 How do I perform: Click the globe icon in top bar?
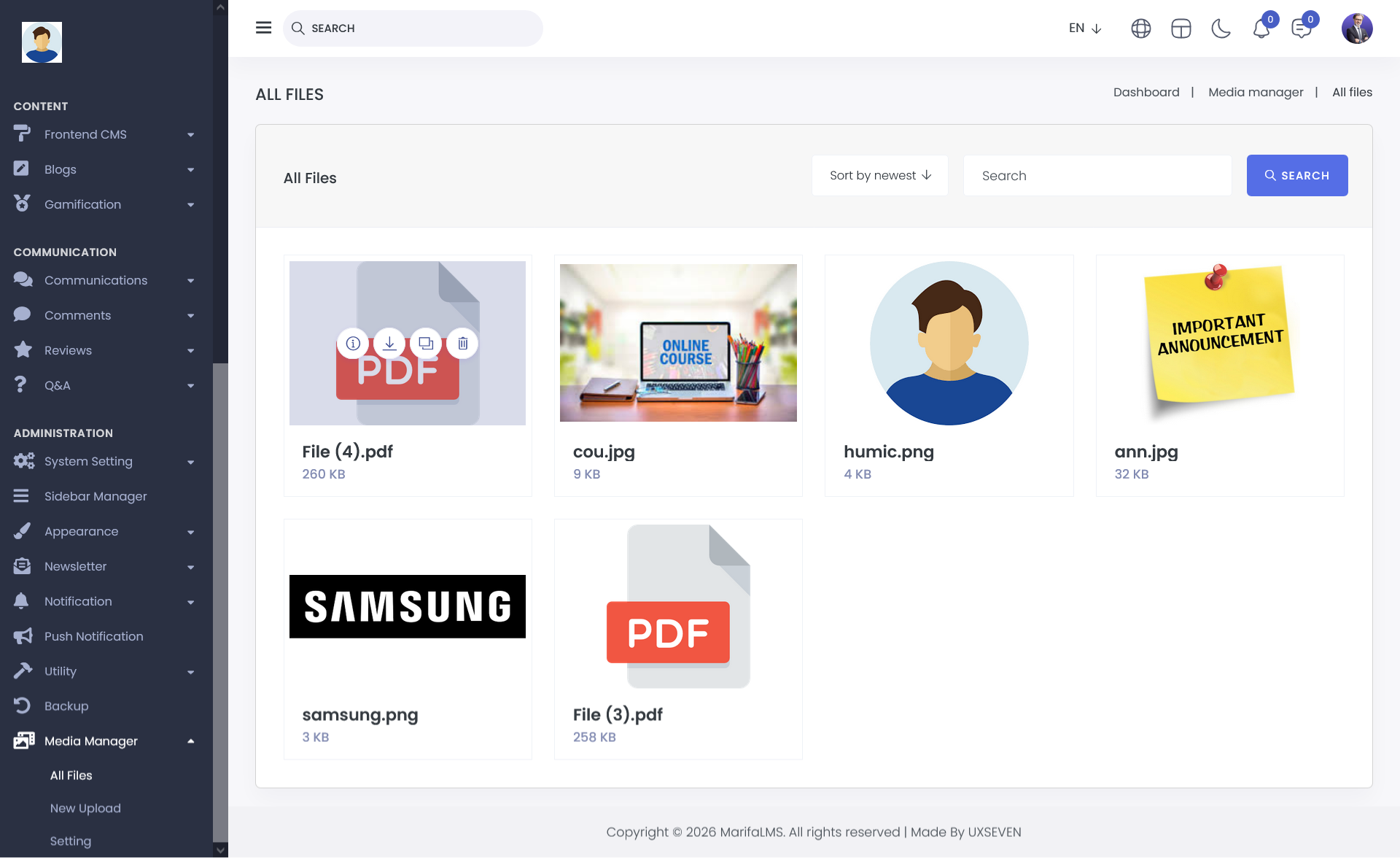click(1141, 28)
